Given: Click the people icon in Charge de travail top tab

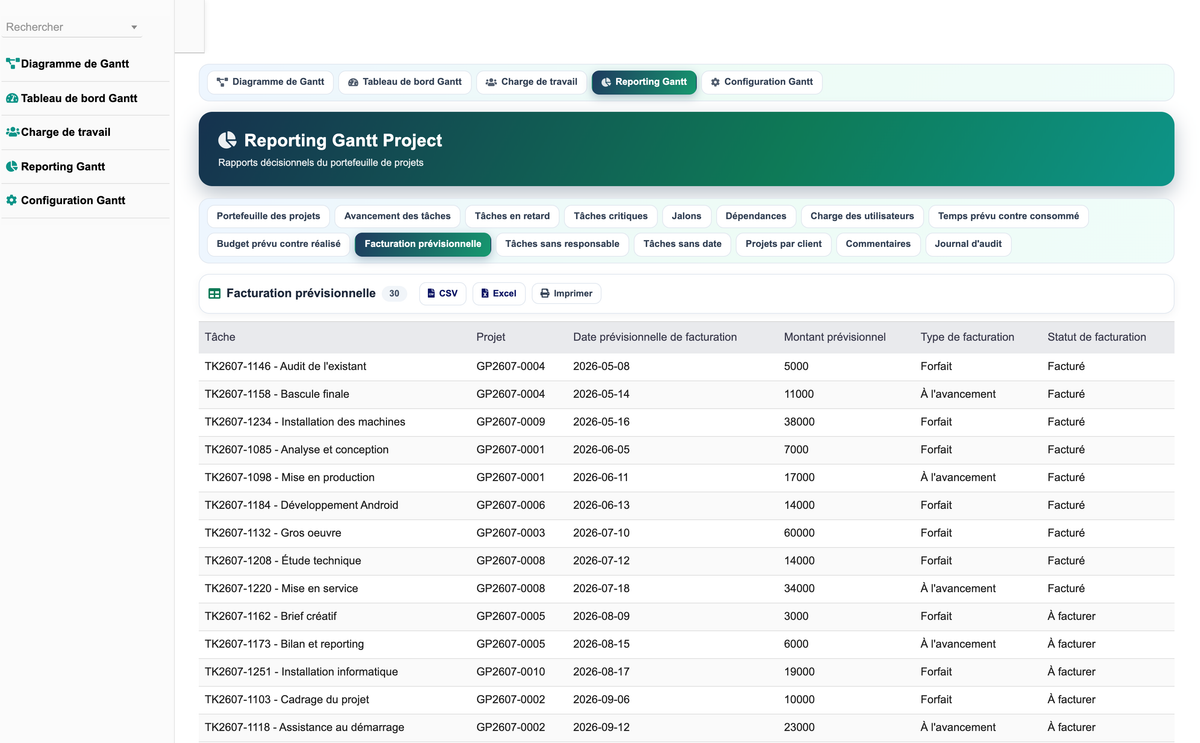Looking at the screenshot, I should click(491, 82).
